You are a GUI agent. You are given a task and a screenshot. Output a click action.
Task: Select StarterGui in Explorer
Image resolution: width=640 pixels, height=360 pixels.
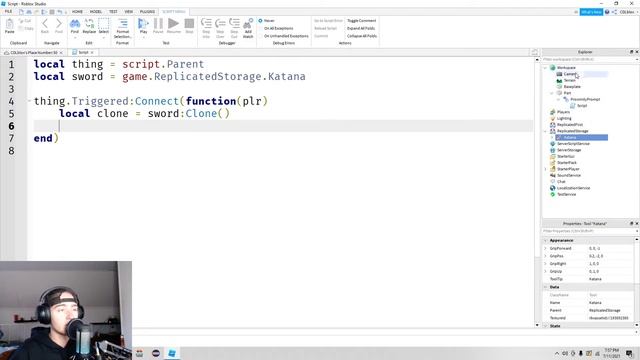pyautogui.click(x=566, y=156)
